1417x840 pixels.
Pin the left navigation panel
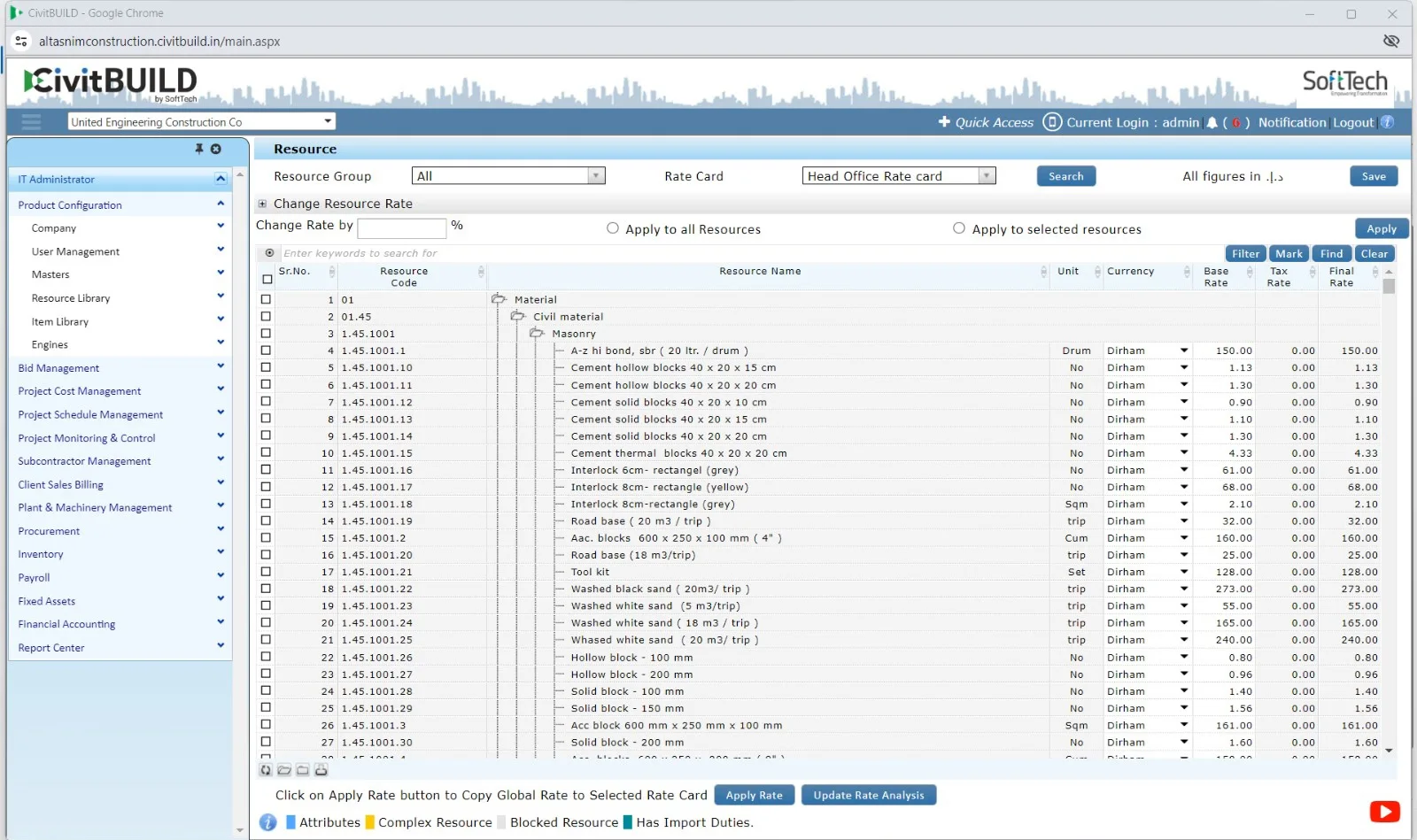(199, 150)
